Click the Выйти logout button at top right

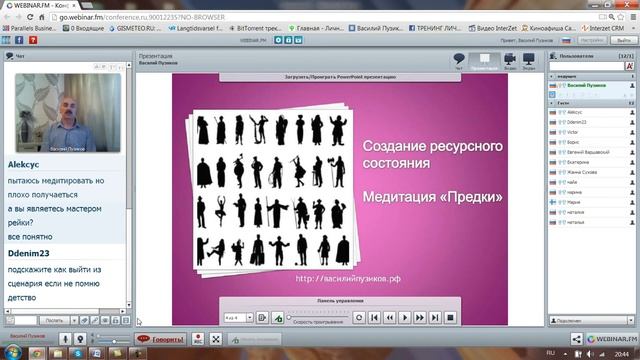tap(624, 40)
